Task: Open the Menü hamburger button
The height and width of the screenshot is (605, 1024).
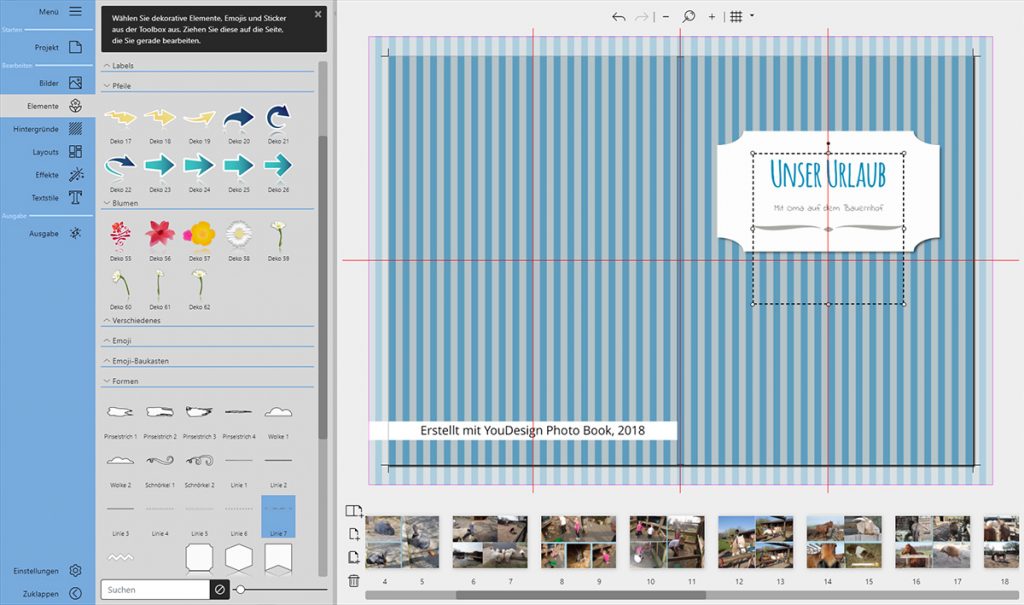Action: pos(75,11)
